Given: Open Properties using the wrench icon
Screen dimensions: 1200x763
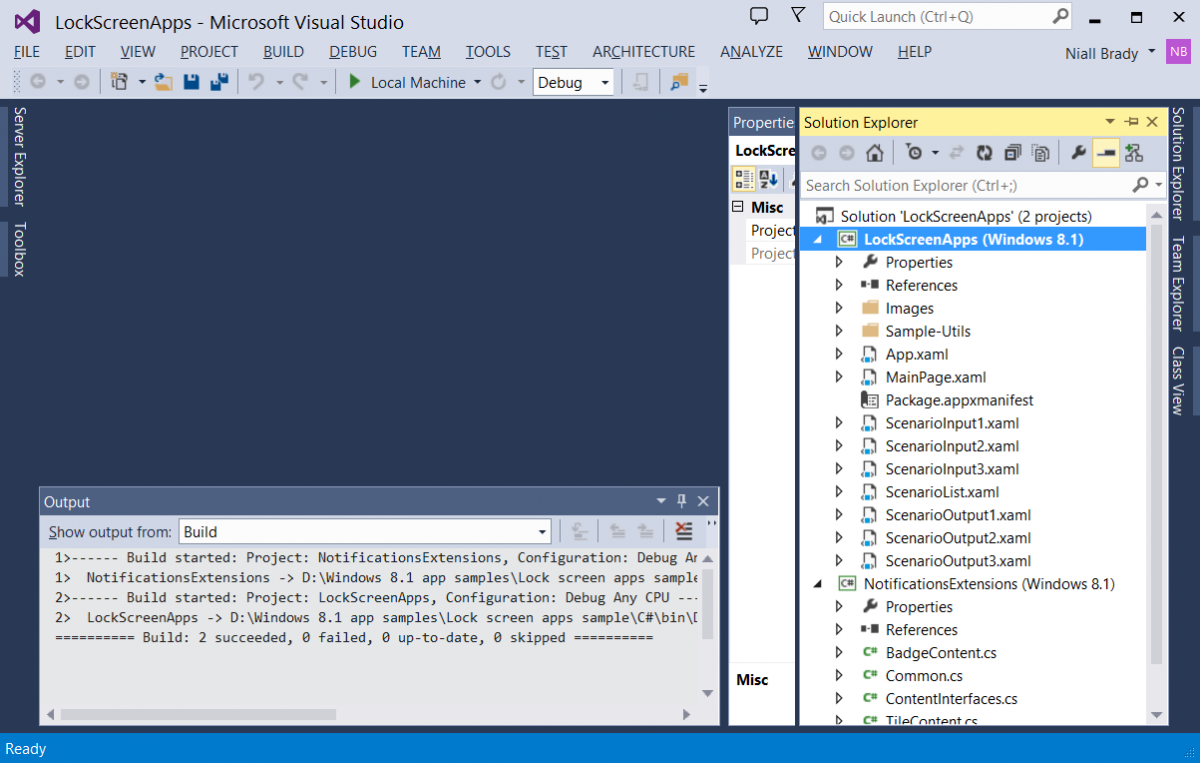Looking at the screenshot, I should tap(1078, 153).
